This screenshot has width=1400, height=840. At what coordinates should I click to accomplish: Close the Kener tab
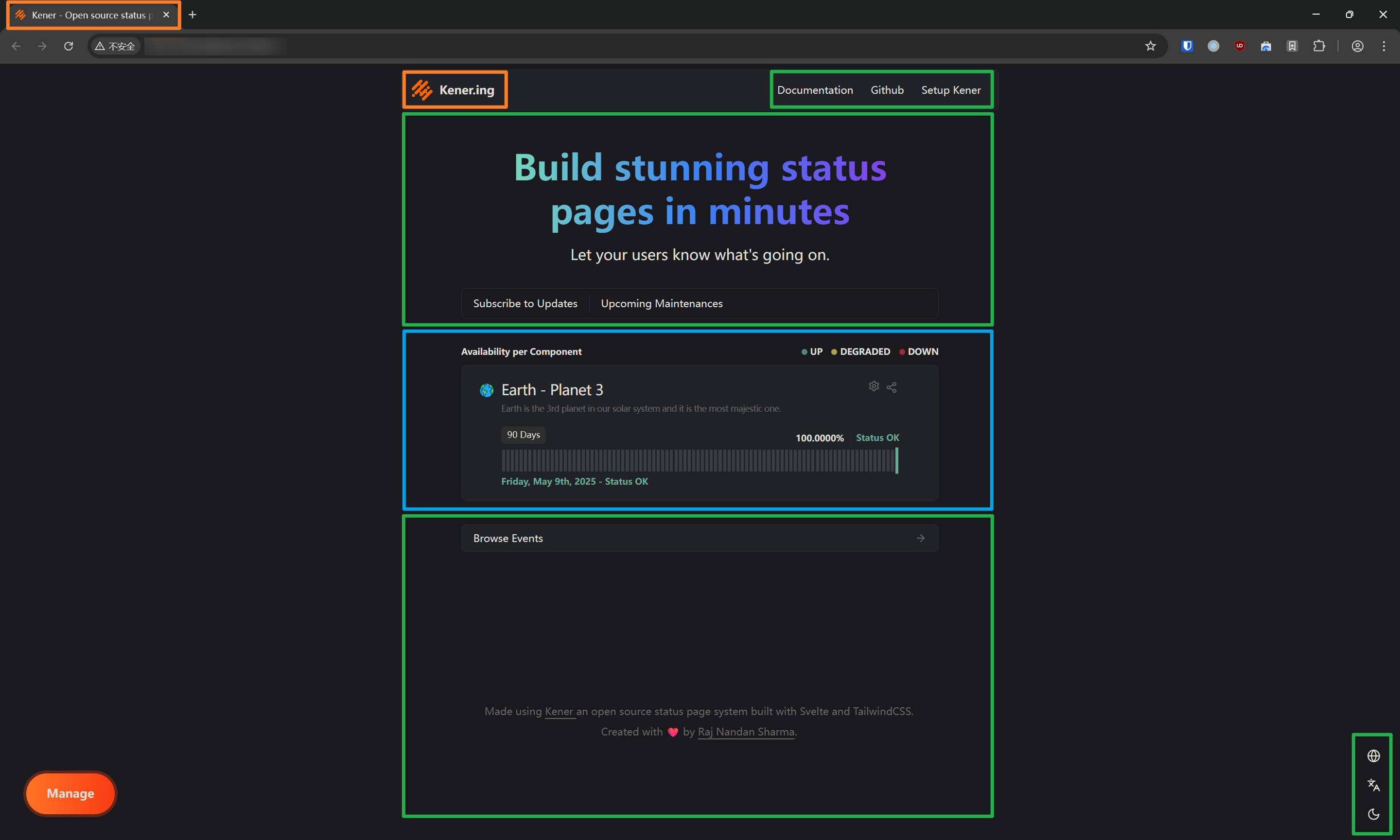[166, 15]
